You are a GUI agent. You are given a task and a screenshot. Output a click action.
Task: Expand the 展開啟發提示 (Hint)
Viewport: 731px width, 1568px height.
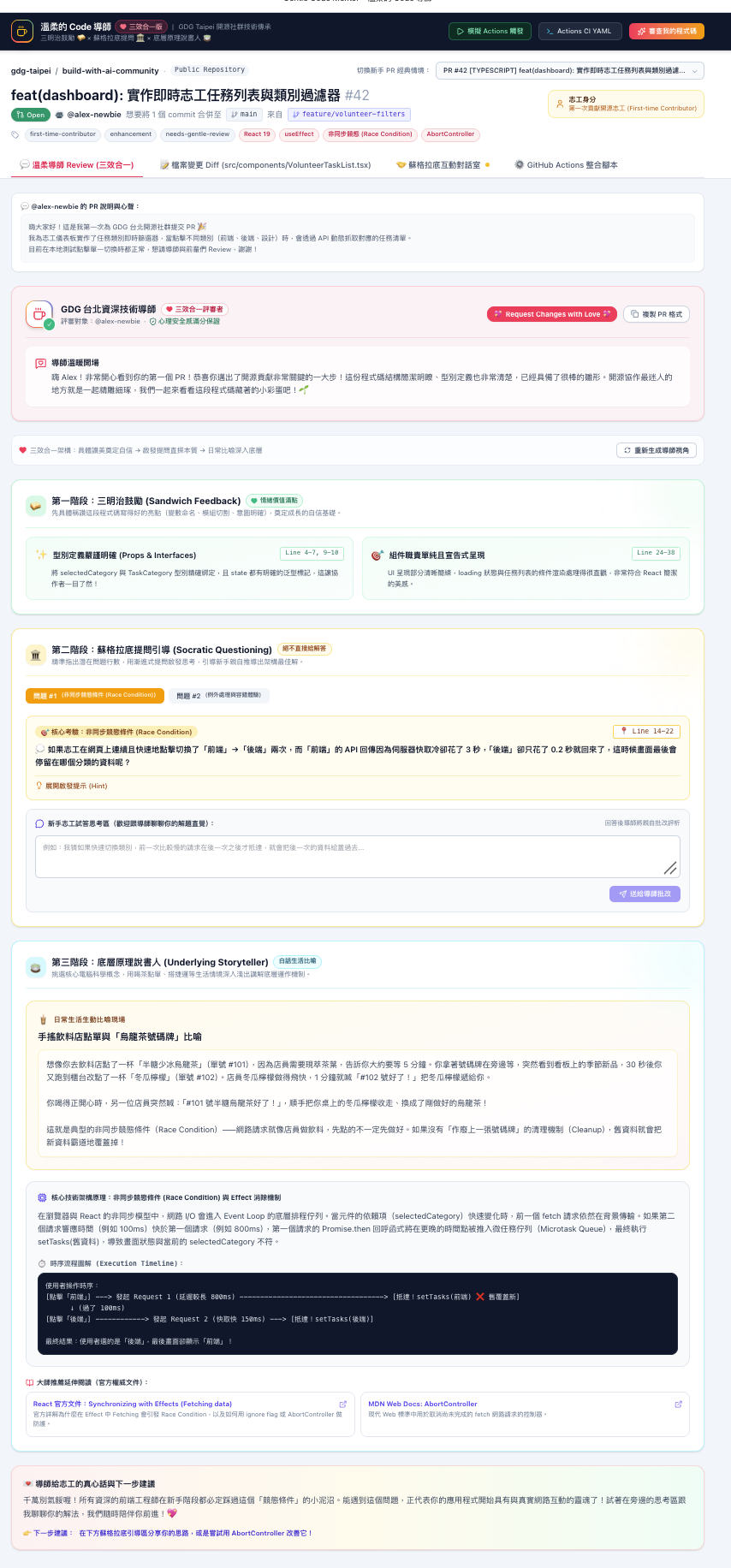pyautogui.click(x=72, y=786)
